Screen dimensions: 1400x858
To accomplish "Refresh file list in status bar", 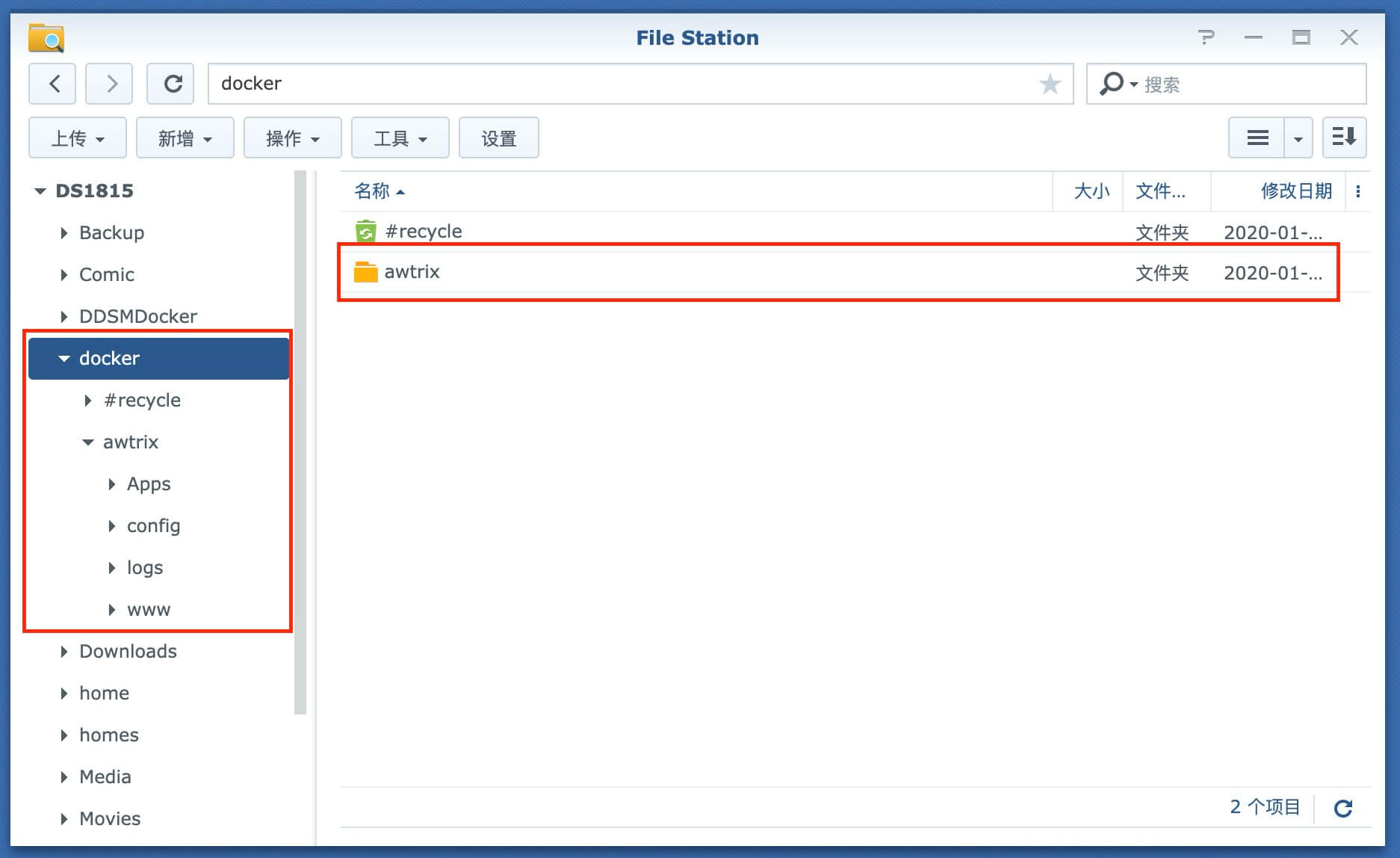I will pyautogui.click(x=1343, y=808).
